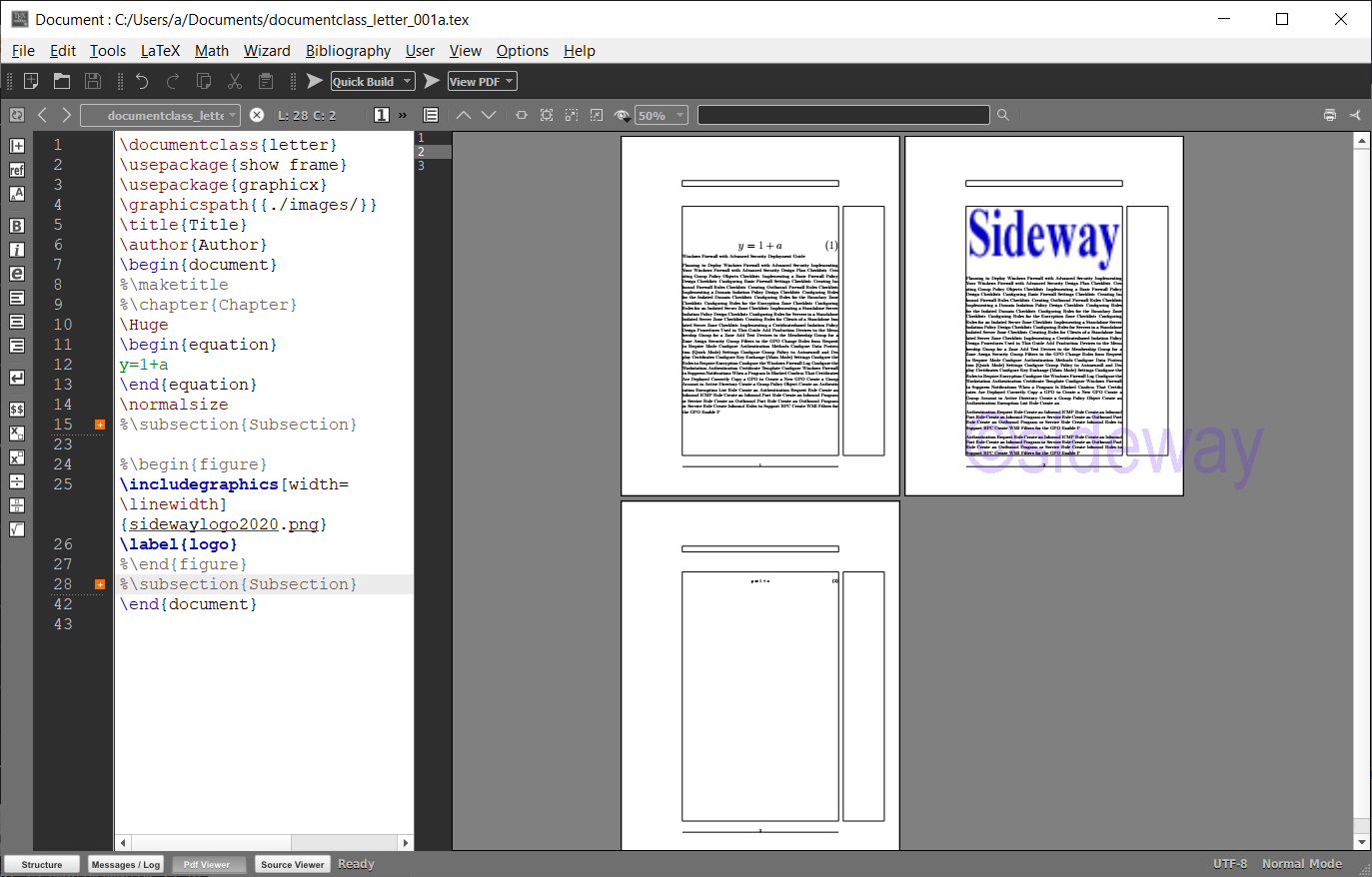Open the Messages / Log panel
This screenshot has height=877, width=1372.
[x=125, y=864]
